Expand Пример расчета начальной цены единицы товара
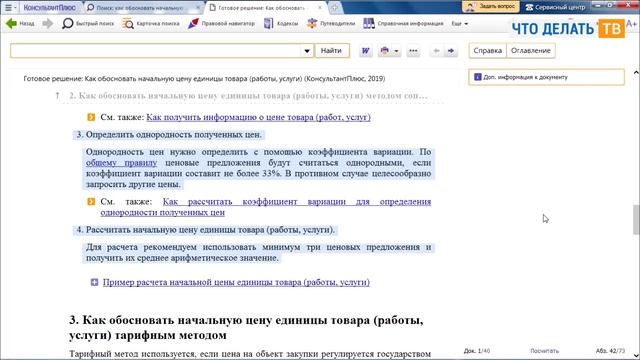 point(236,282)
